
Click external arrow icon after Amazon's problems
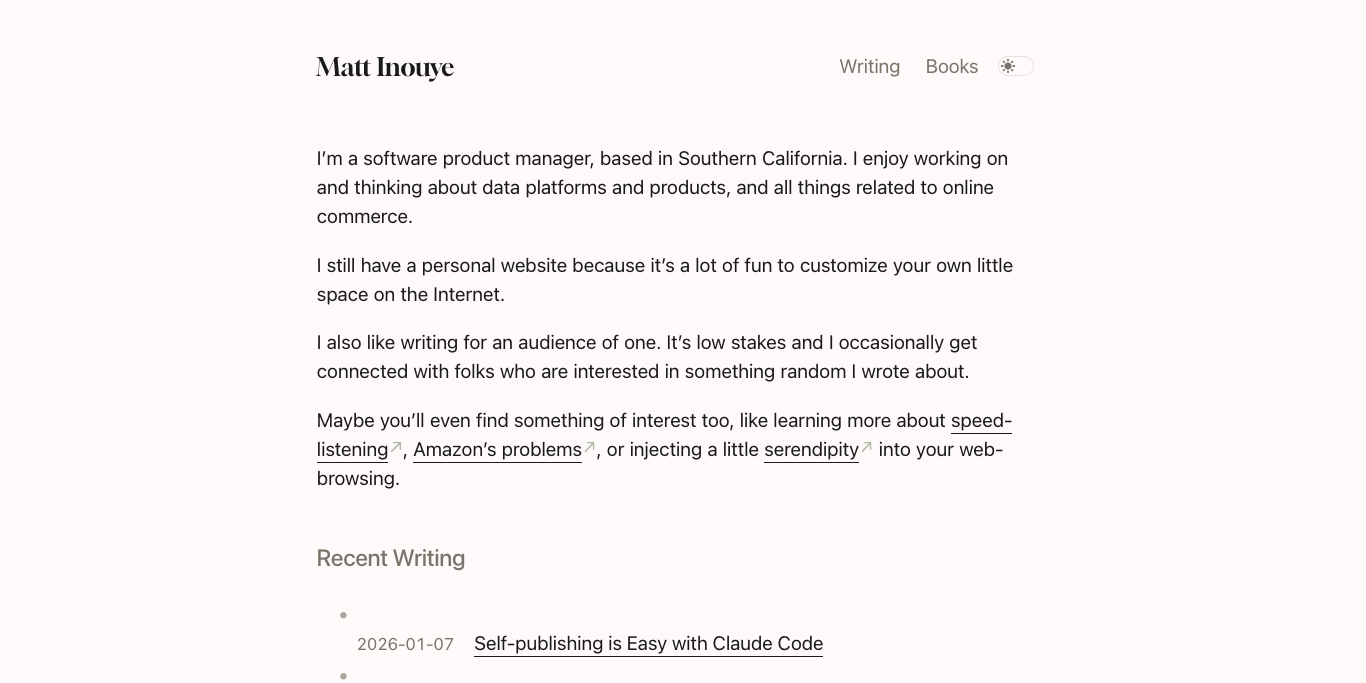[590, 448]
